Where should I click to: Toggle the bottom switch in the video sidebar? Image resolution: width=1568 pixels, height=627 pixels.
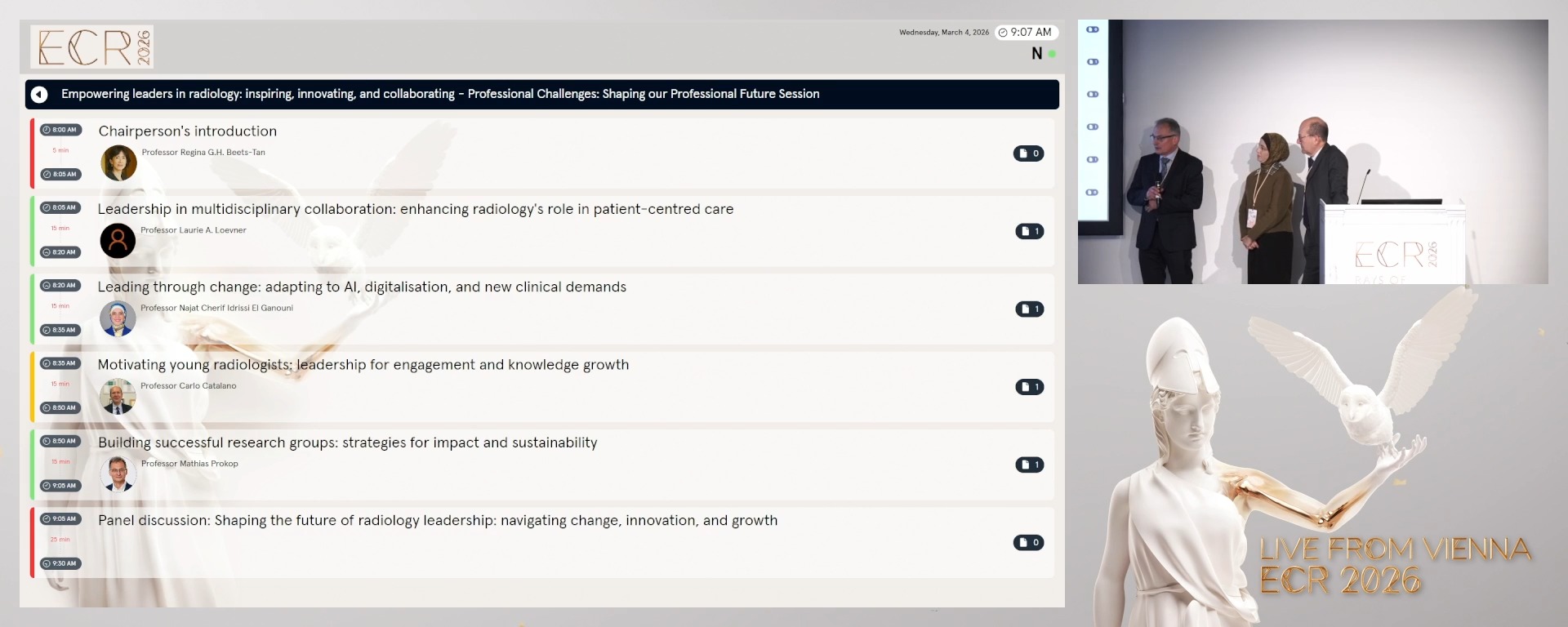[x=1093, y=191]
